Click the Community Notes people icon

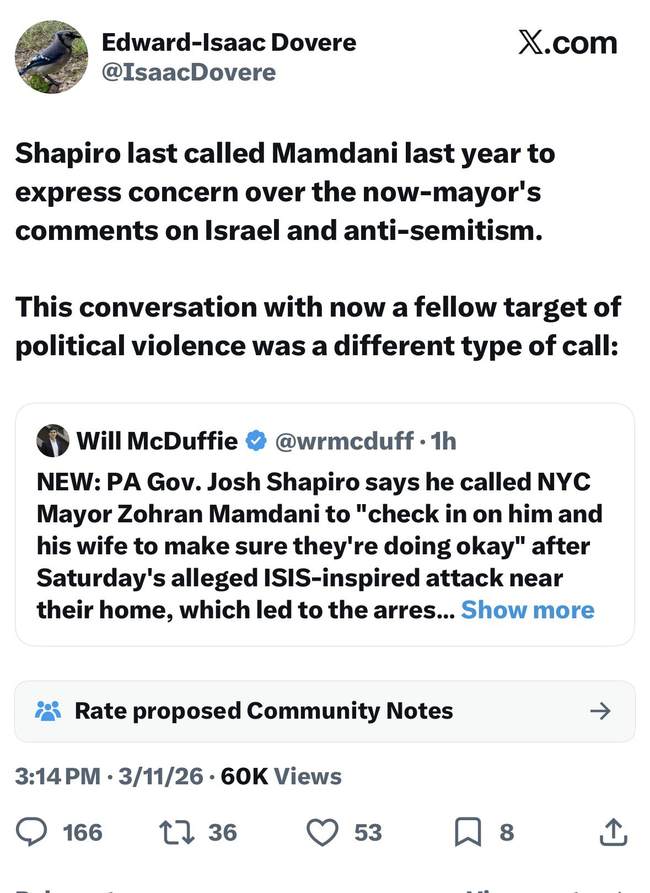(x=48, y=711)
